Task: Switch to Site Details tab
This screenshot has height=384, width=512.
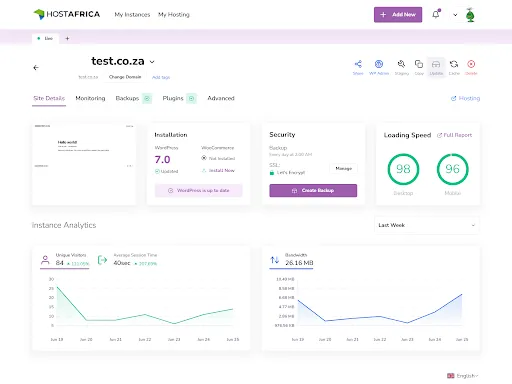Action: tap(49, 98)
